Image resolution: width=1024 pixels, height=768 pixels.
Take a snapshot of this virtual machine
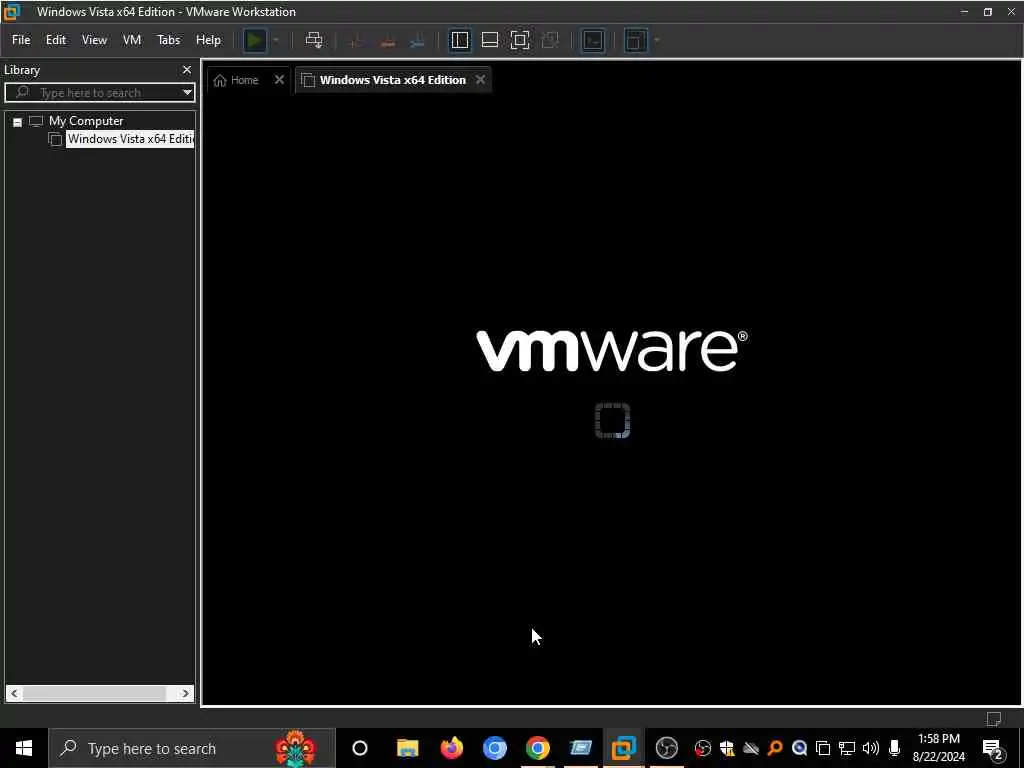click(x=356, y=41)
